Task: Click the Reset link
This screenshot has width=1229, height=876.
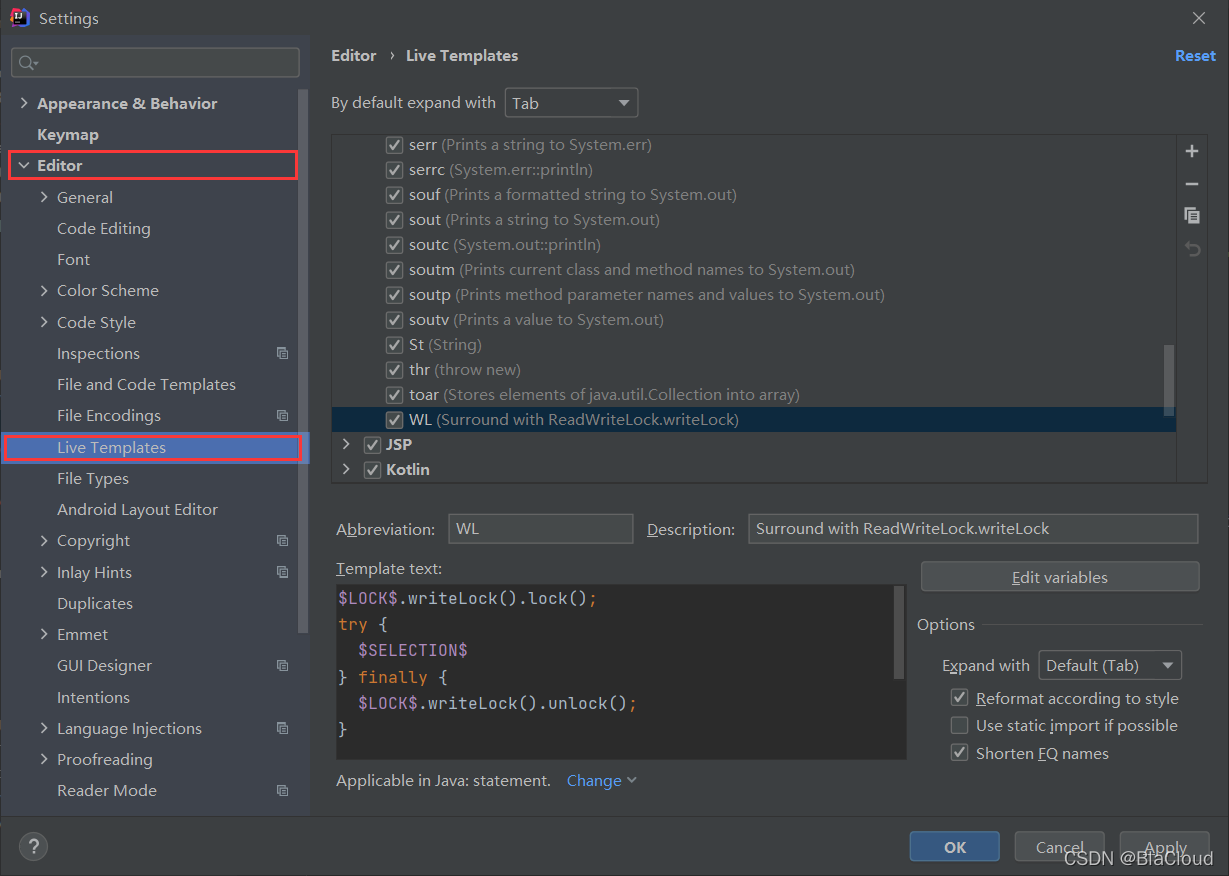Action: click(x=1195, y=56)
